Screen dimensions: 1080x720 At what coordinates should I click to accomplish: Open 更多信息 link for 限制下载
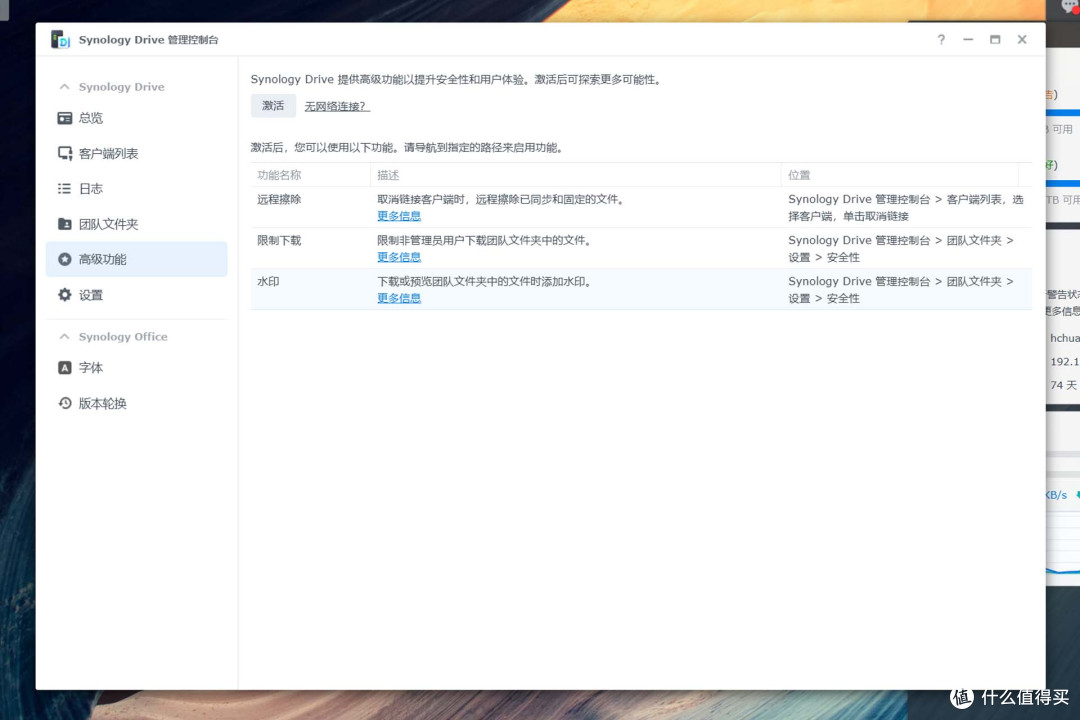pos(399,257)
